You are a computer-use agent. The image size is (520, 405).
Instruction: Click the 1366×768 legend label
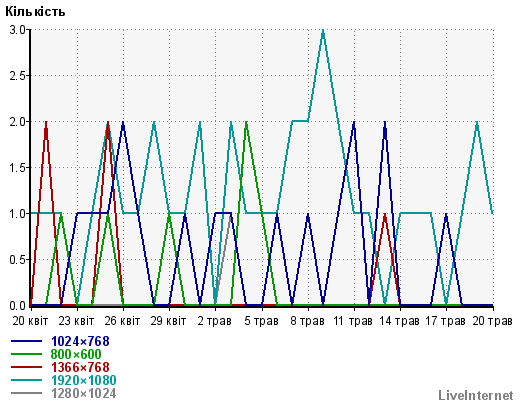coord(80,367)
